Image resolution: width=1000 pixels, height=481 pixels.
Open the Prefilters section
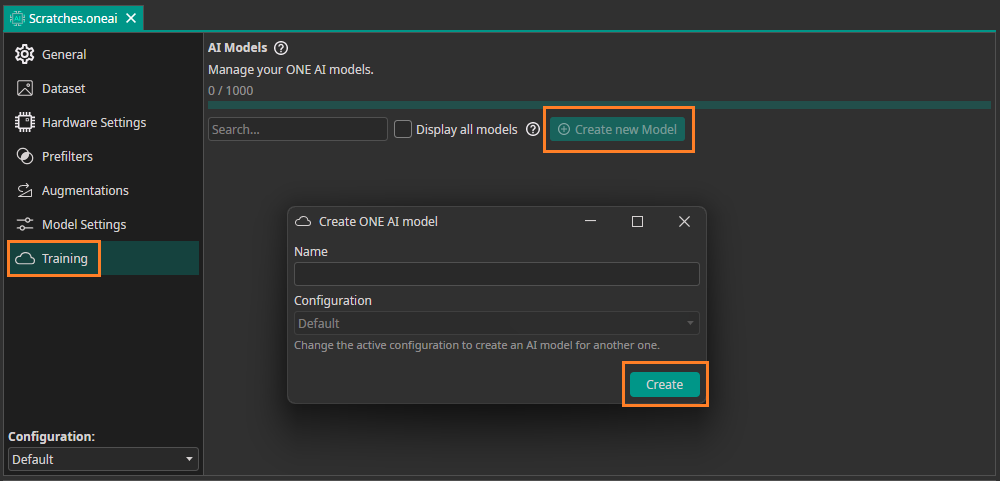103,156
